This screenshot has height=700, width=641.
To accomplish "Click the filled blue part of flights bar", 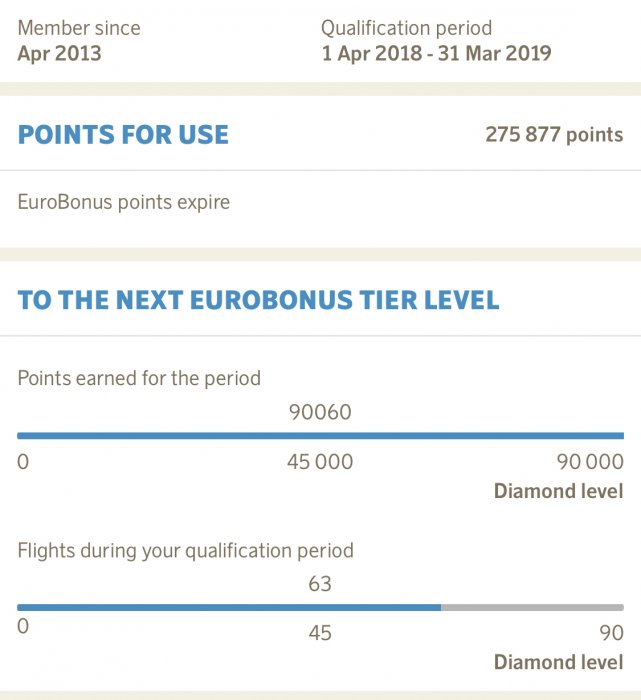I will [229, 607].
